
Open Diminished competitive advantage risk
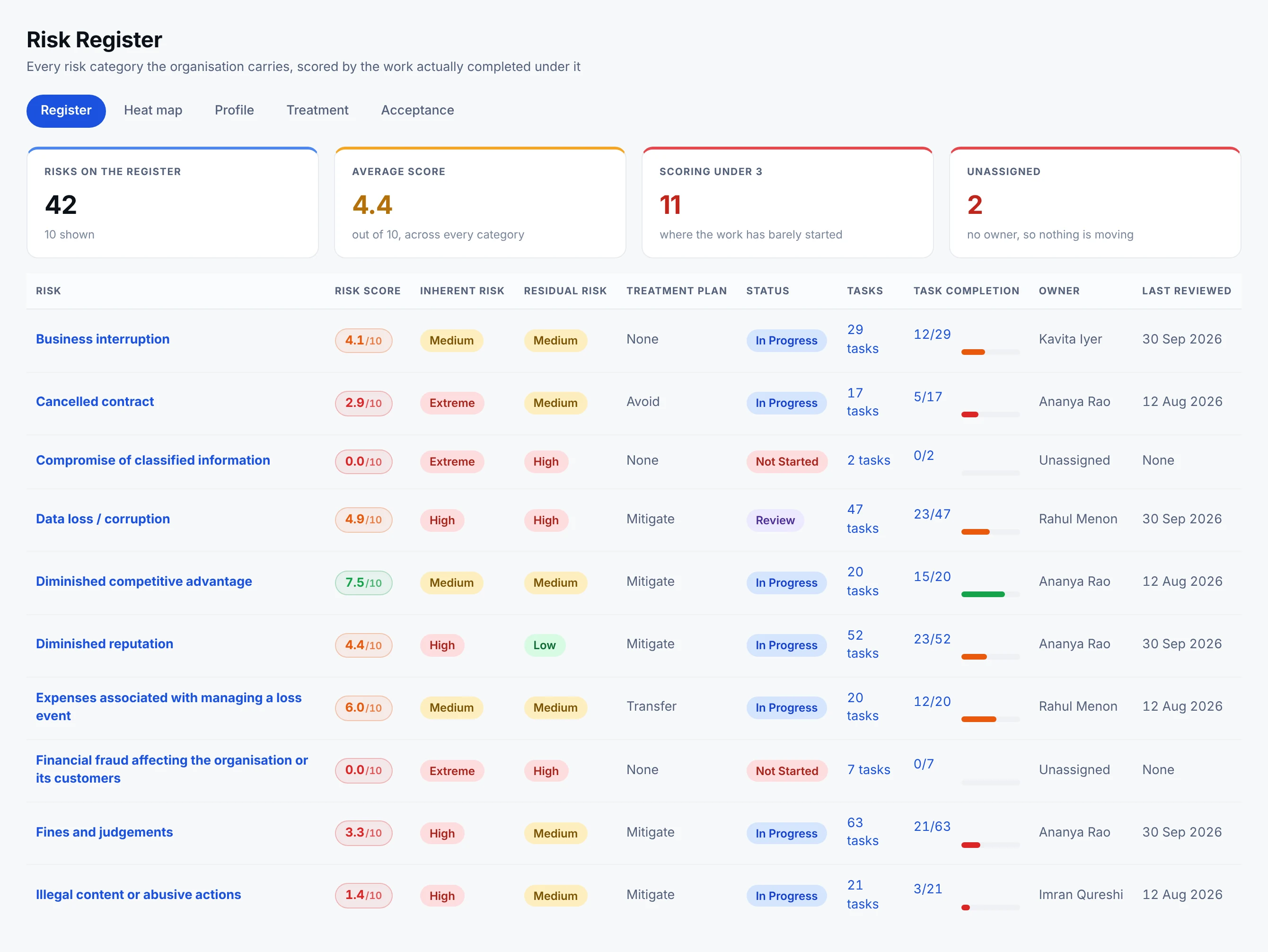144,581
